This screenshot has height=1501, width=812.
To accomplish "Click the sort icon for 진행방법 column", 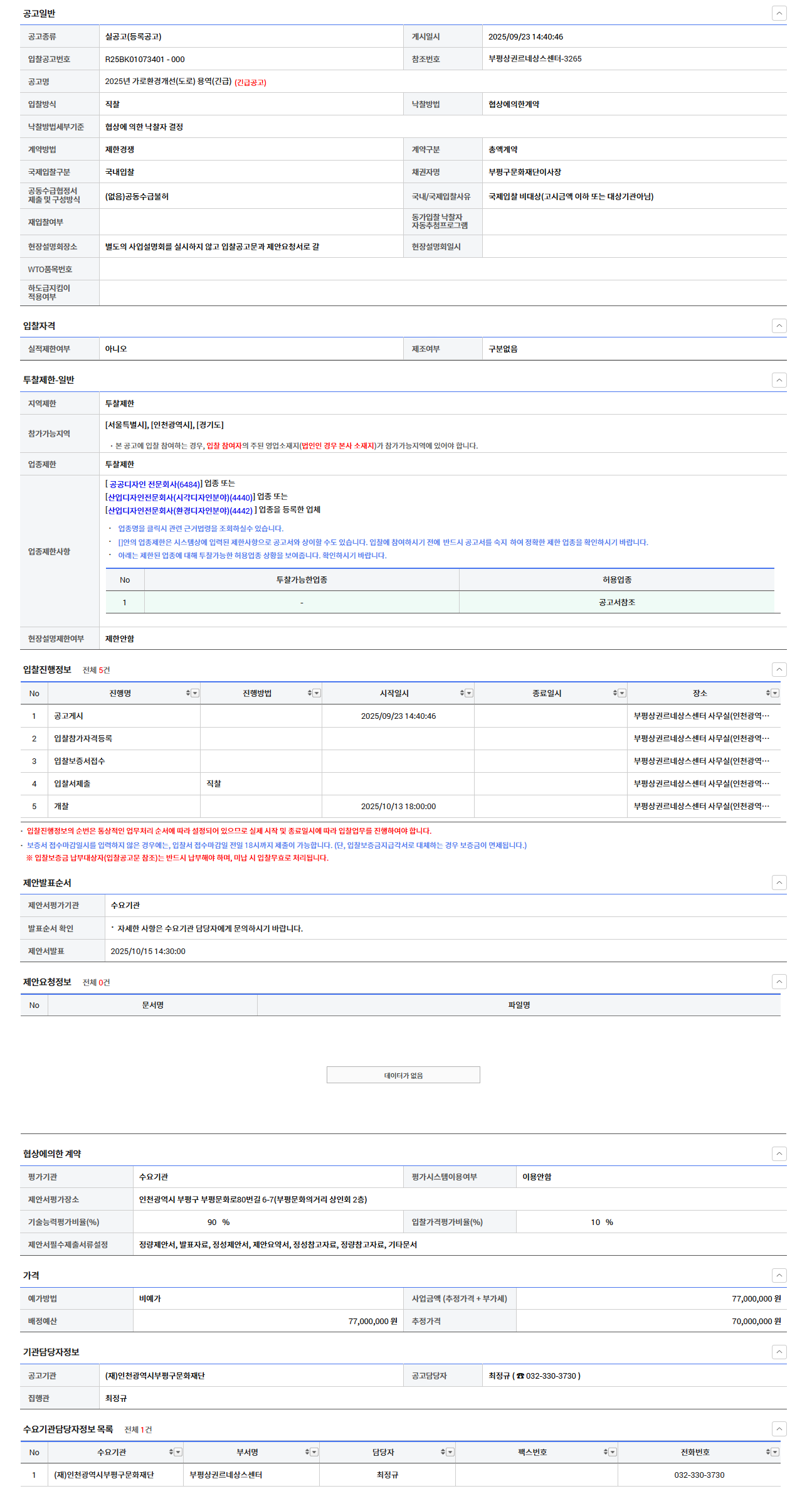I will click(309, 693).
